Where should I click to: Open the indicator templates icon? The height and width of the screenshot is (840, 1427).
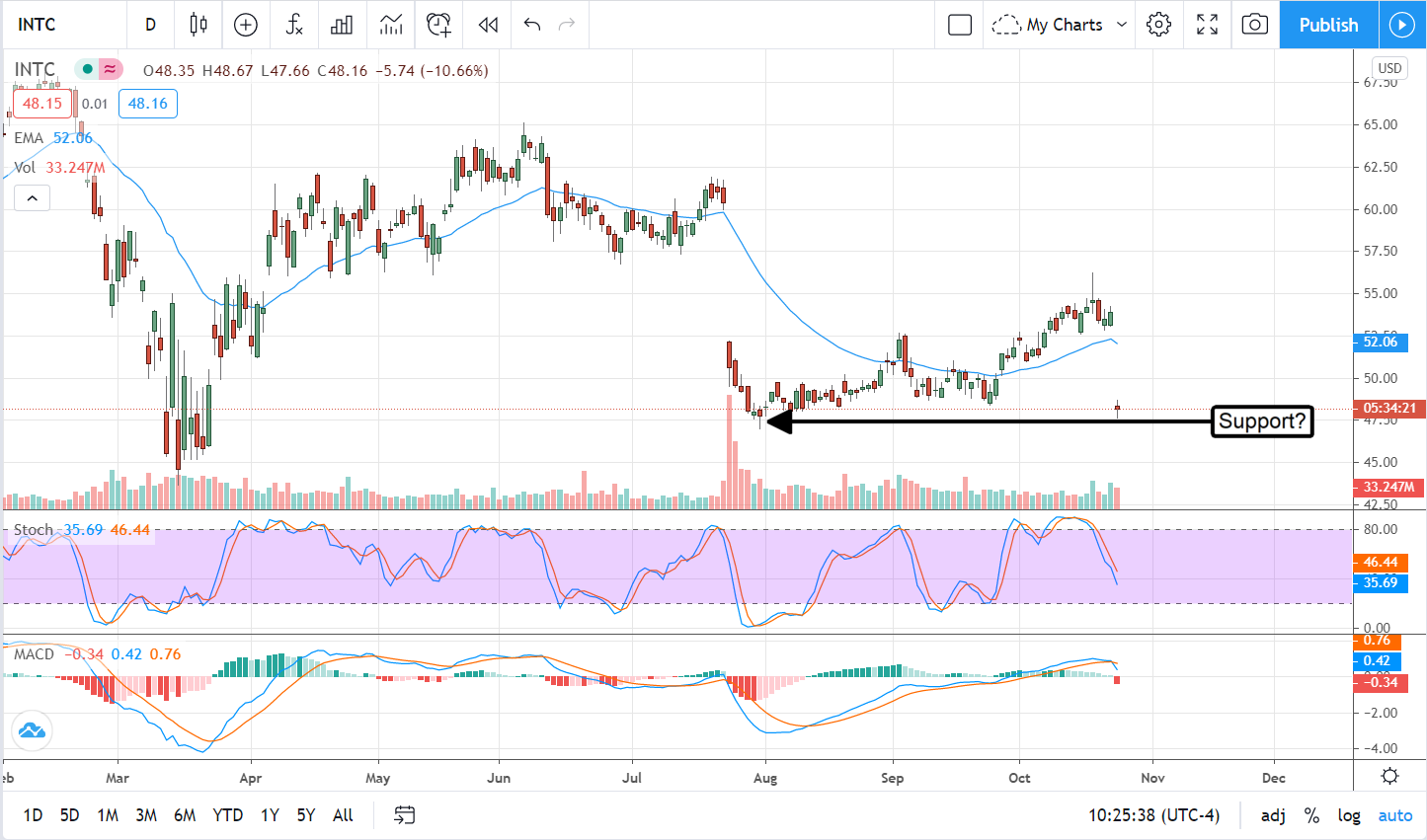point(391,25)
